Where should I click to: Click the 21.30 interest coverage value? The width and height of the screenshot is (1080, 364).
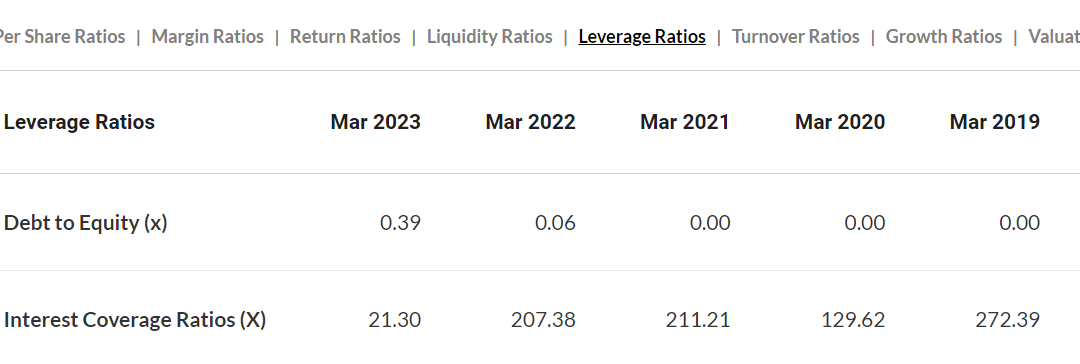coord(395,320)
